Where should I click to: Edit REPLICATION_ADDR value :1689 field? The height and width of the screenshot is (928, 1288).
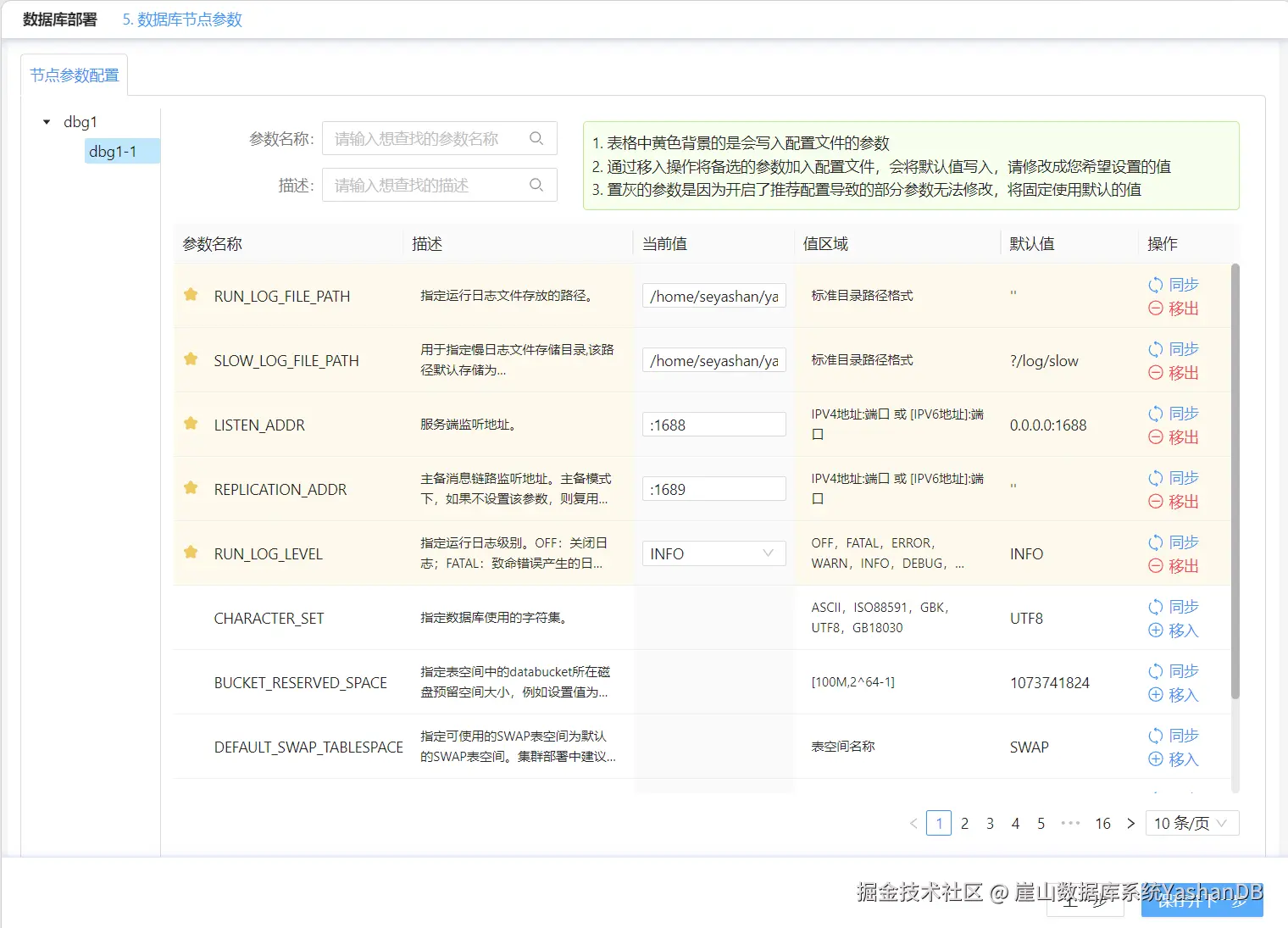pyautogui.click(x=713, y=489)
